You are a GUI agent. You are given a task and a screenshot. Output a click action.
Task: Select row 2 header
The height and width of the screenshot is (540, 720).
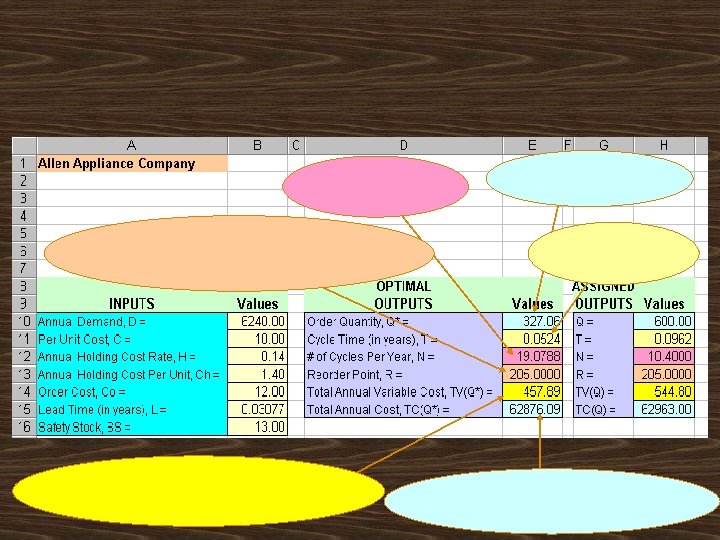point(24,181)
